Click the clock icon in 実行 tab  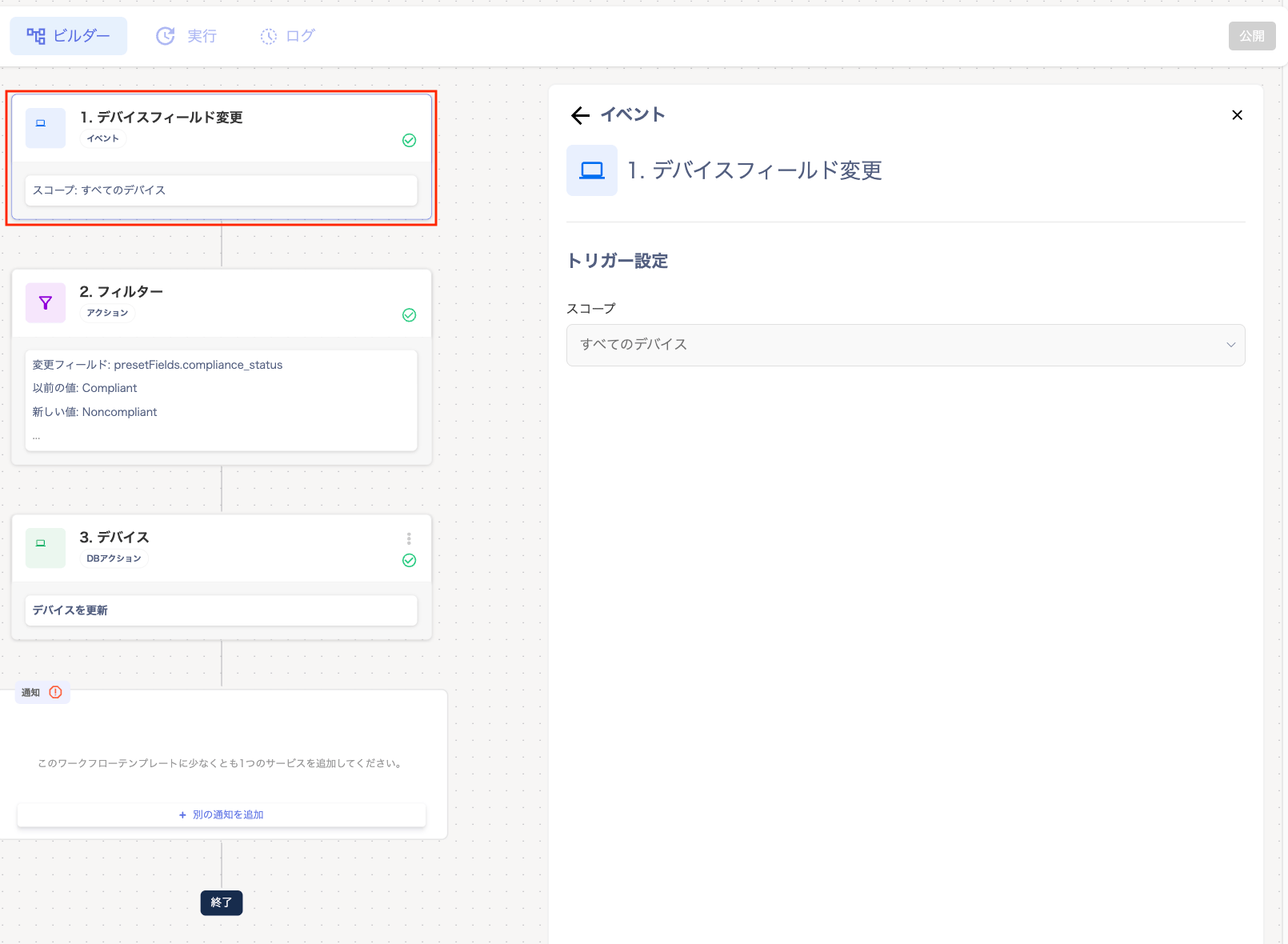click(x=166, y=36)
